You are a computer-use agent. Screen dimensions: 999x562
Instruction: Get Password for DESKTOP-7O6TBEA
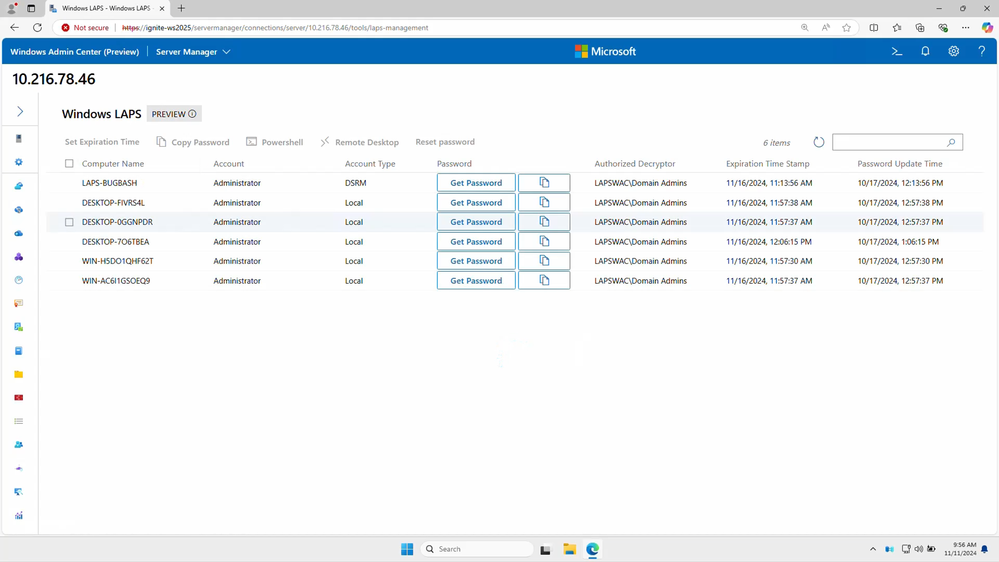click(x=476, y=241)
